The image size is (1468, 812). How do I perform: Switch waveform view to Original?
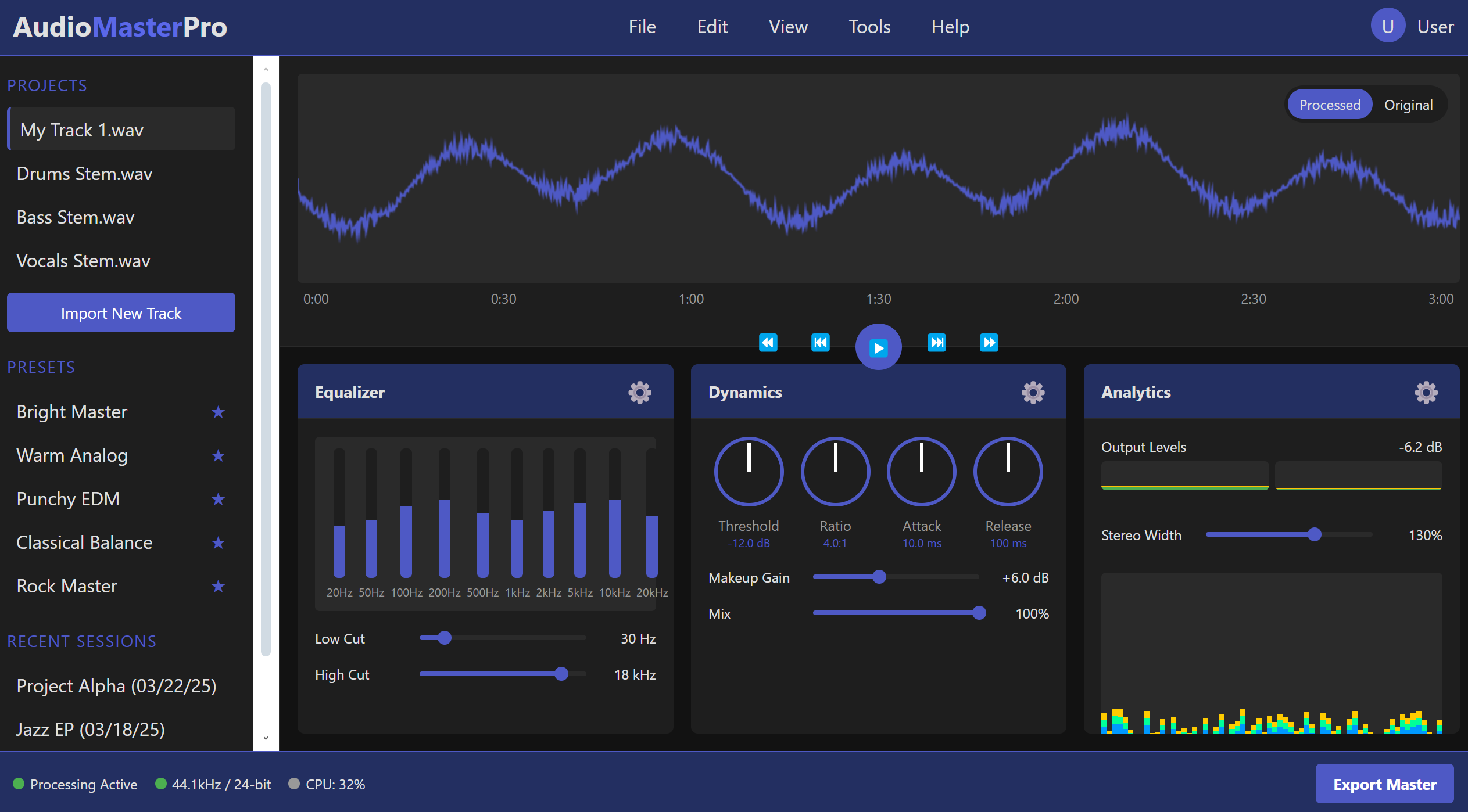[1408, 105]
